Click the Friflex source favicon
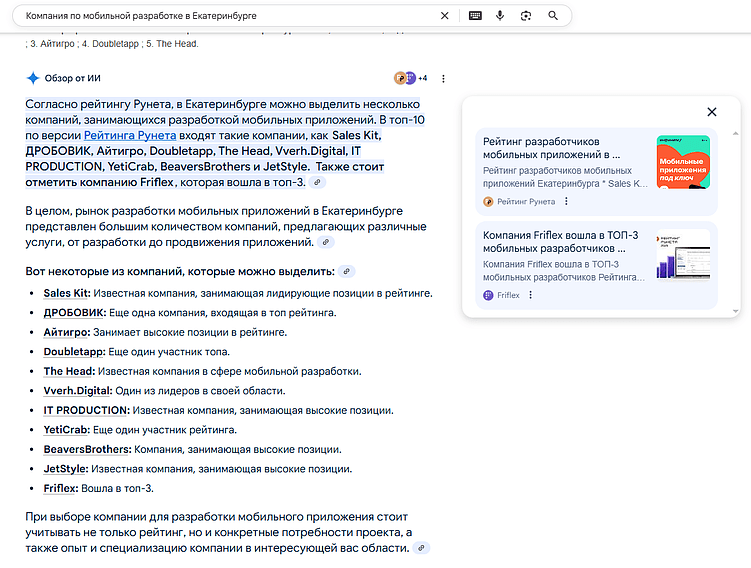The height and width of the screenshot is (568, 751). pyautogui.click(x=488, y=295)
